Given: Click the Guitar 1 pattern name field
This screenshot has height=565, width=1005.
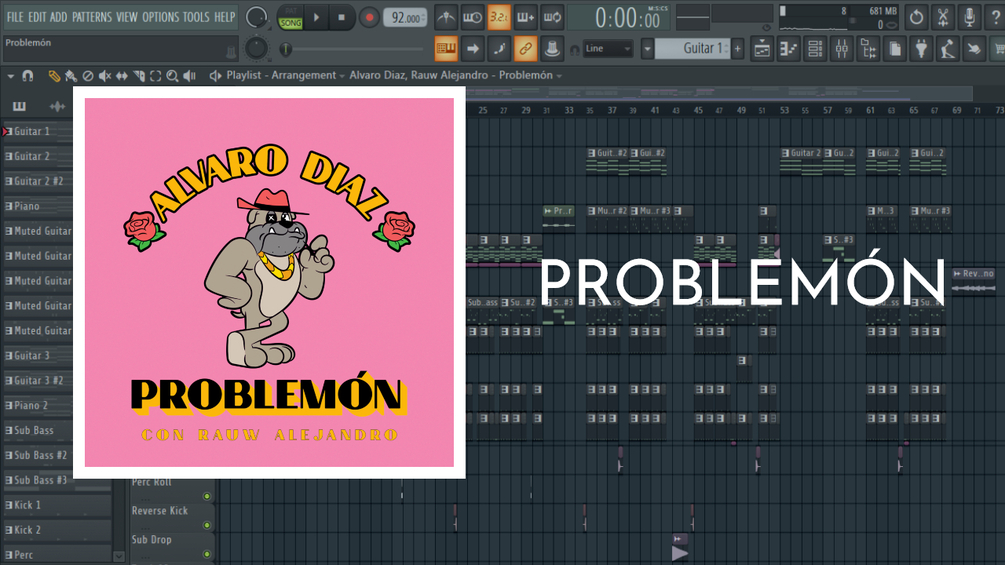Looking at the screenshot, I should tap(693, 49).
